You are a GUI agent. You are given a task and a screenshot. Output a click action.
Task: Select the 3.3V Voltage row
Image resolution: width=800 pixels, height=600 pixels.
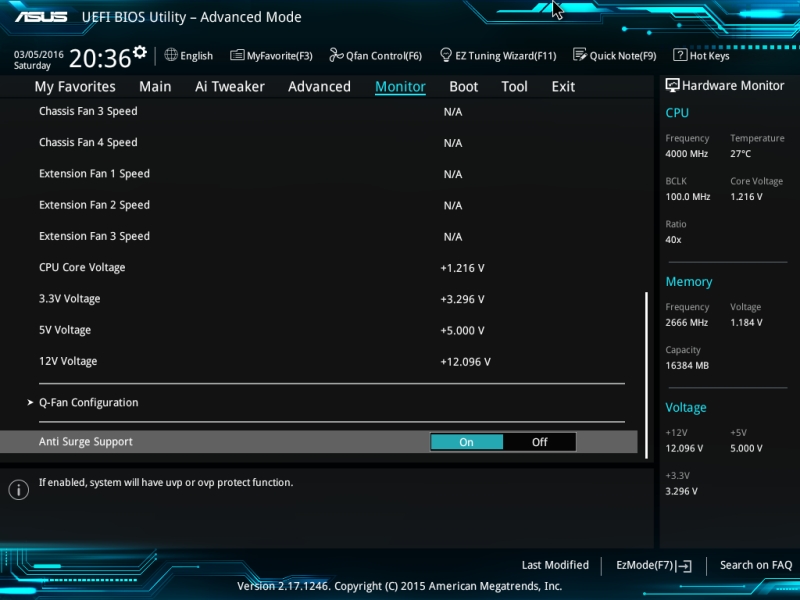[319, 299]
